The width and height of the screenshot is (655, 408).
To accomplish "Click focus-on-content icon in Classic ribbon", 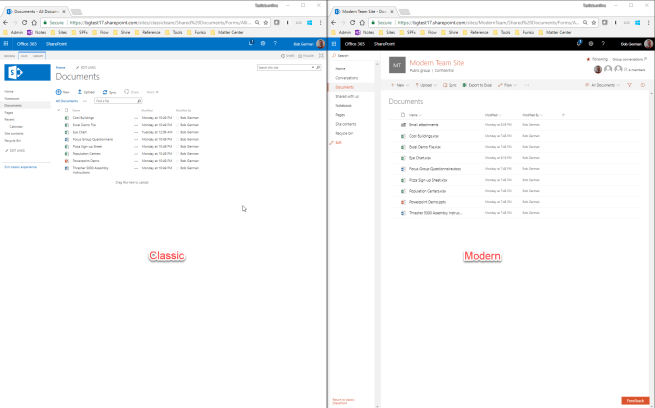I will coord(321,56).
